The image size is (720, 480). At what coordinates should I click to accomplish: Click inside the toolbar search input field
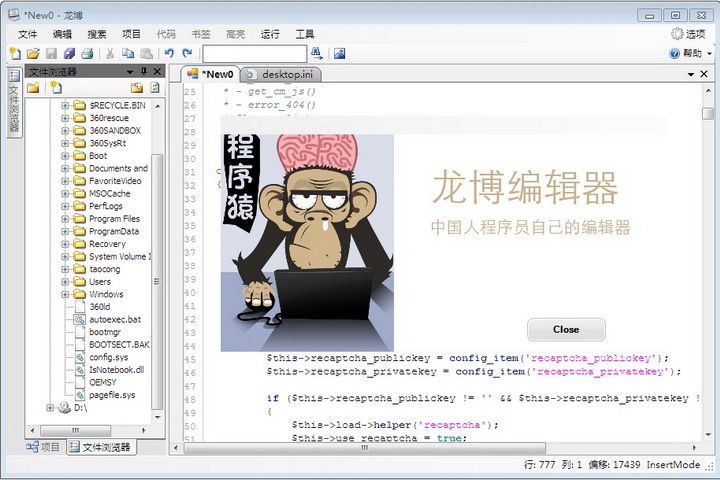tap(254, 53)
